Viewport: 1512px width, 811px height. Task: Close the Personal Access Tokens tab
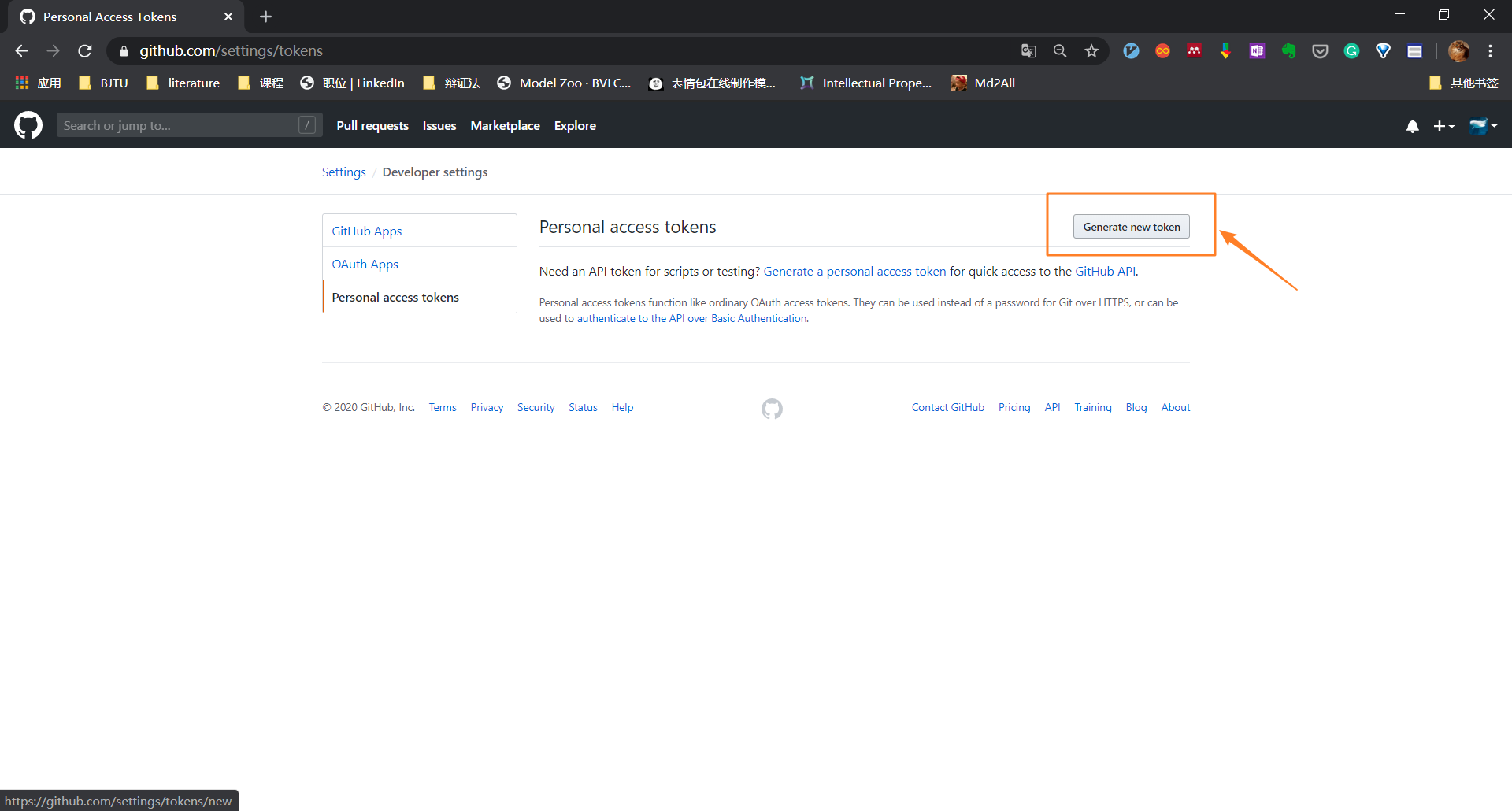point(228,17)
